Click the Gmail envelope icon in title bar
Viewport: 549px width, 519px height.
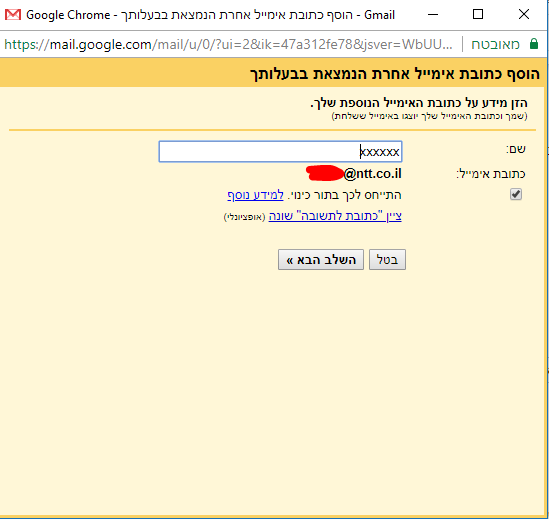coord(13,15)
